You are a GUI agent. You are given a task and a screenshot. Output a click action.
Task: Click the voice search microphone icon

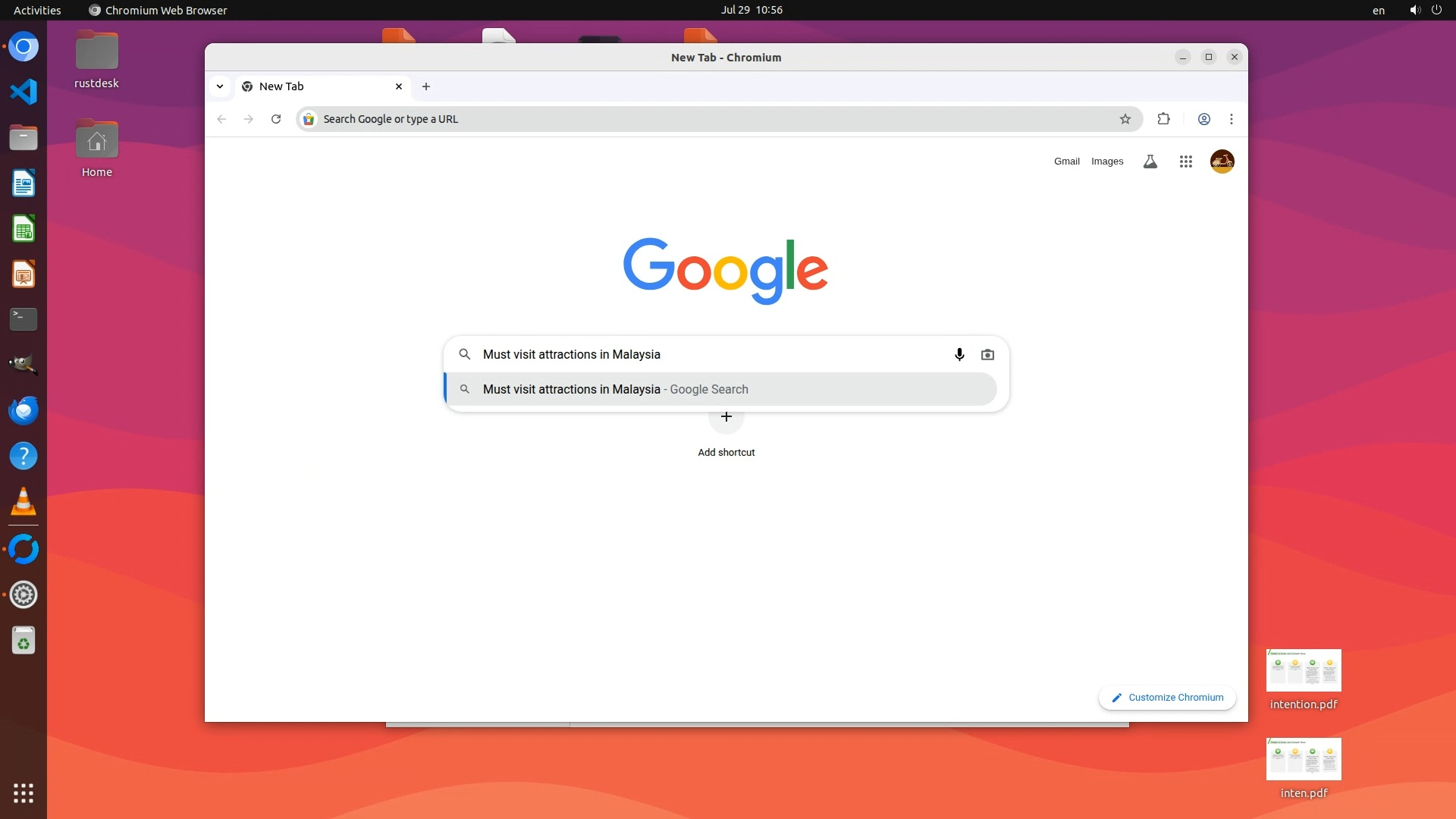coord(959,354)
